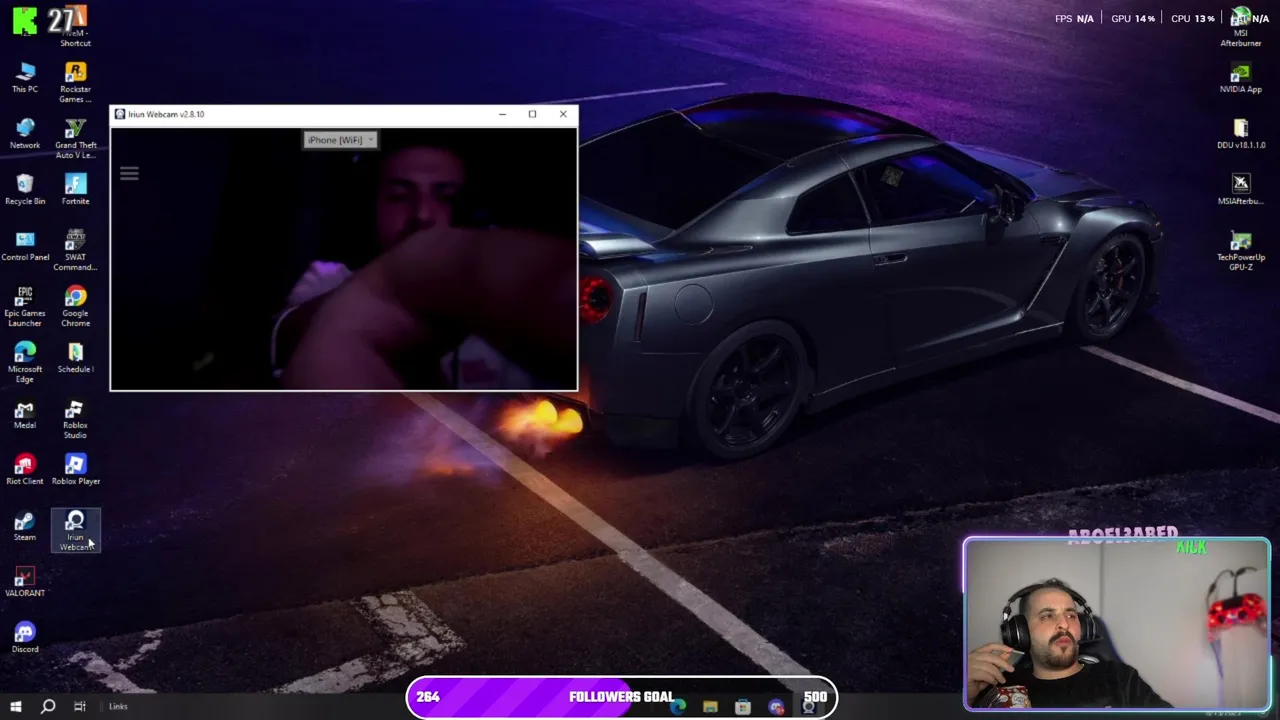Screen dimensions: 1280x720
Task: Open This PC desktop icon
Action: click(x=25, y=77)
